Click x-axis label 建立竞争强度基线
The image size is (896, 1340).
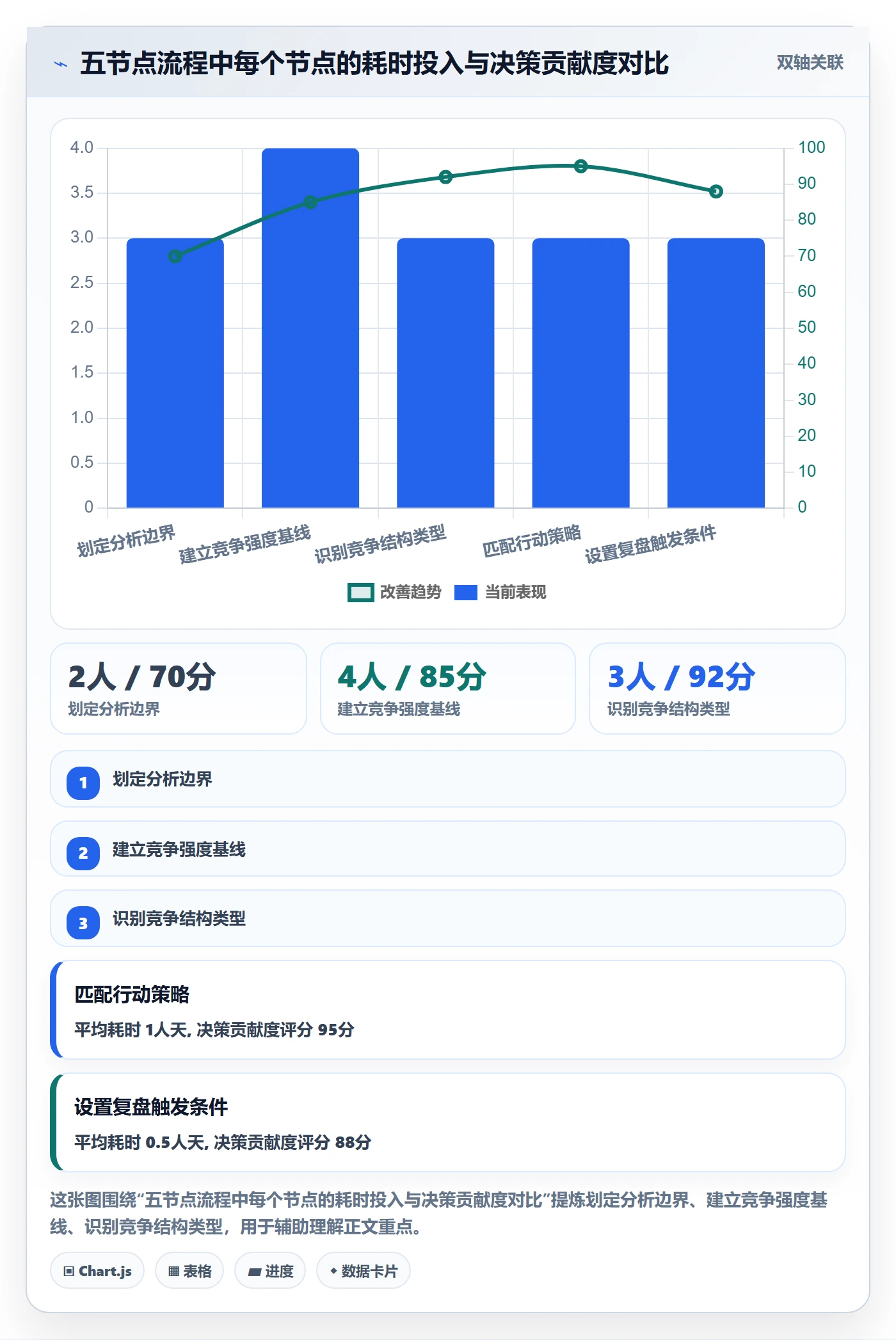click(245, 545)
